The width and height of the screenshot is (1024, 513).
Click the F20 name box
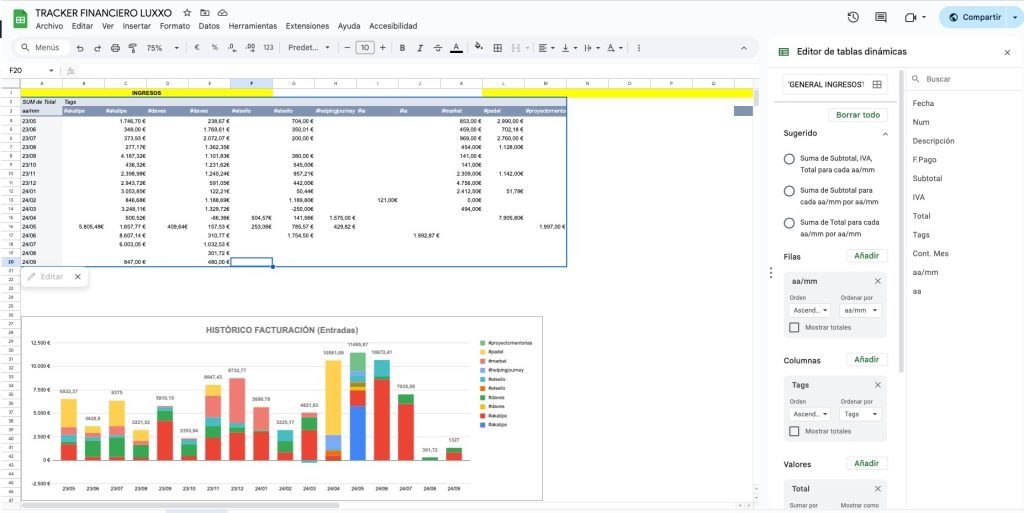32,70
